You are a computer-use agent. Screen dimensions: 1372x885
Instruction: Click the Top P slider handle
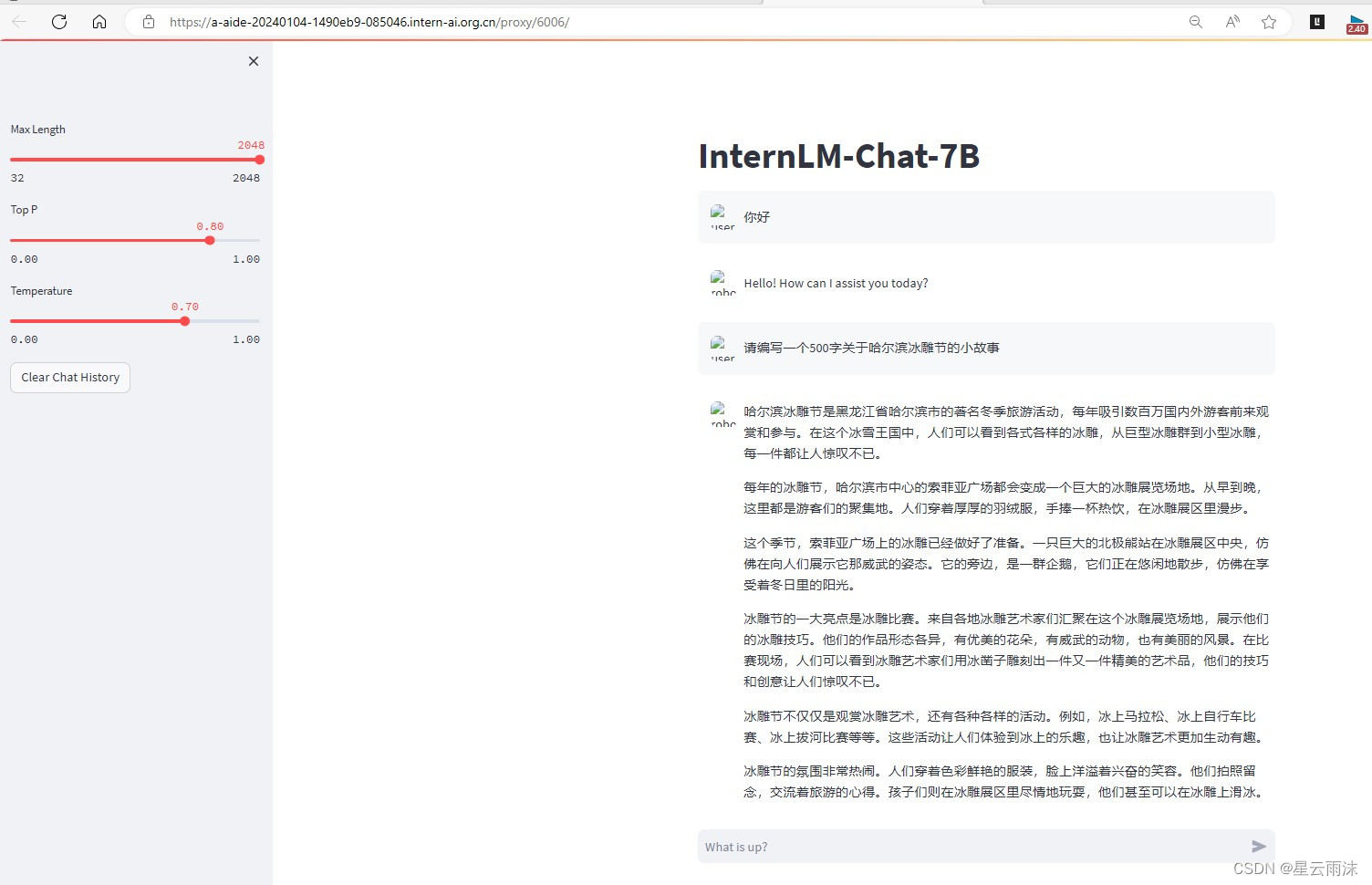pos(210,241)
